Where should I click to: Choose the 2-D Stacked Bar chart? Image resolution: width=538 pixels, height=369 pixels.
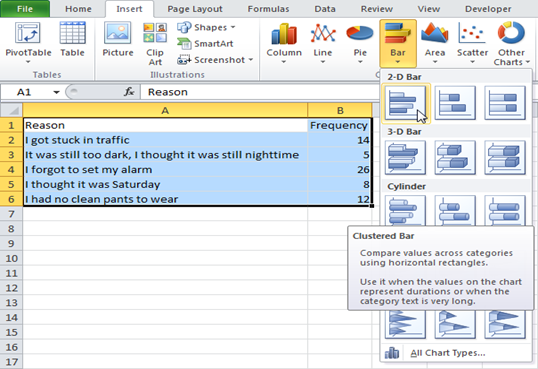point(455,103)
